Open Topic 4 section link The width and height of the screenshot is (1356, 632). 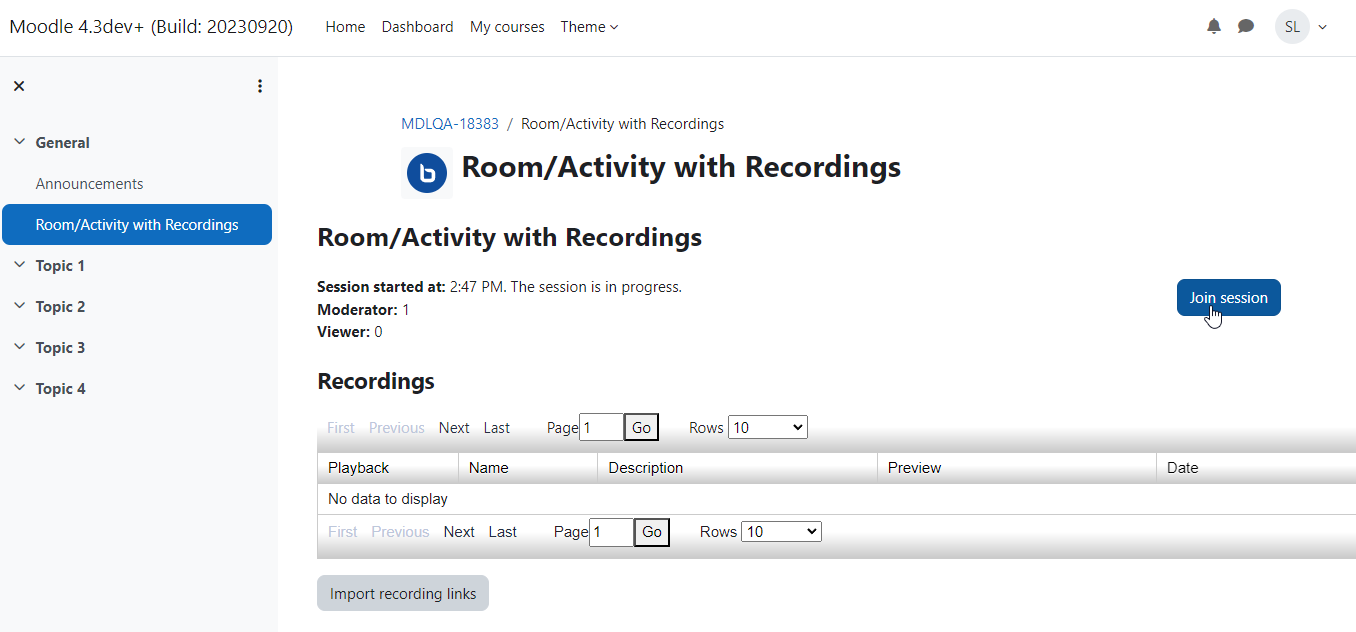60,388
